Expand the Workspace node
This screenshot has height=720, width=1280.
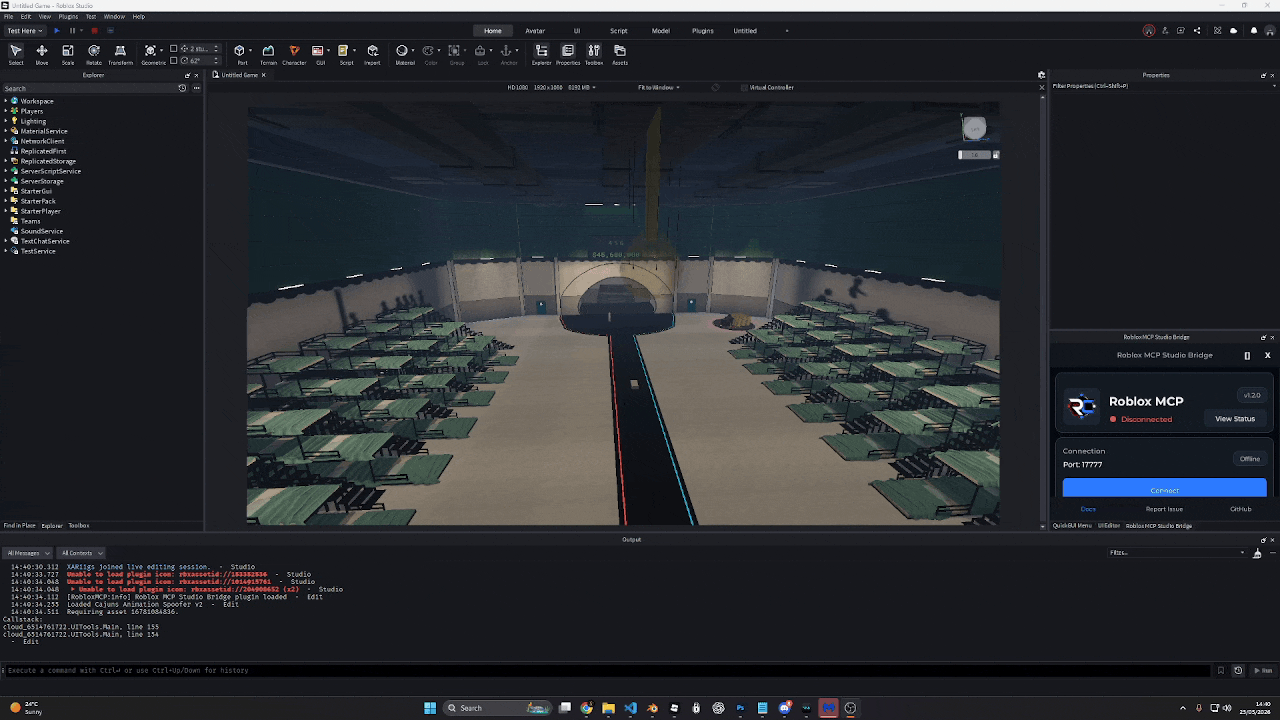pyautogui.click(x=6, y=101)
